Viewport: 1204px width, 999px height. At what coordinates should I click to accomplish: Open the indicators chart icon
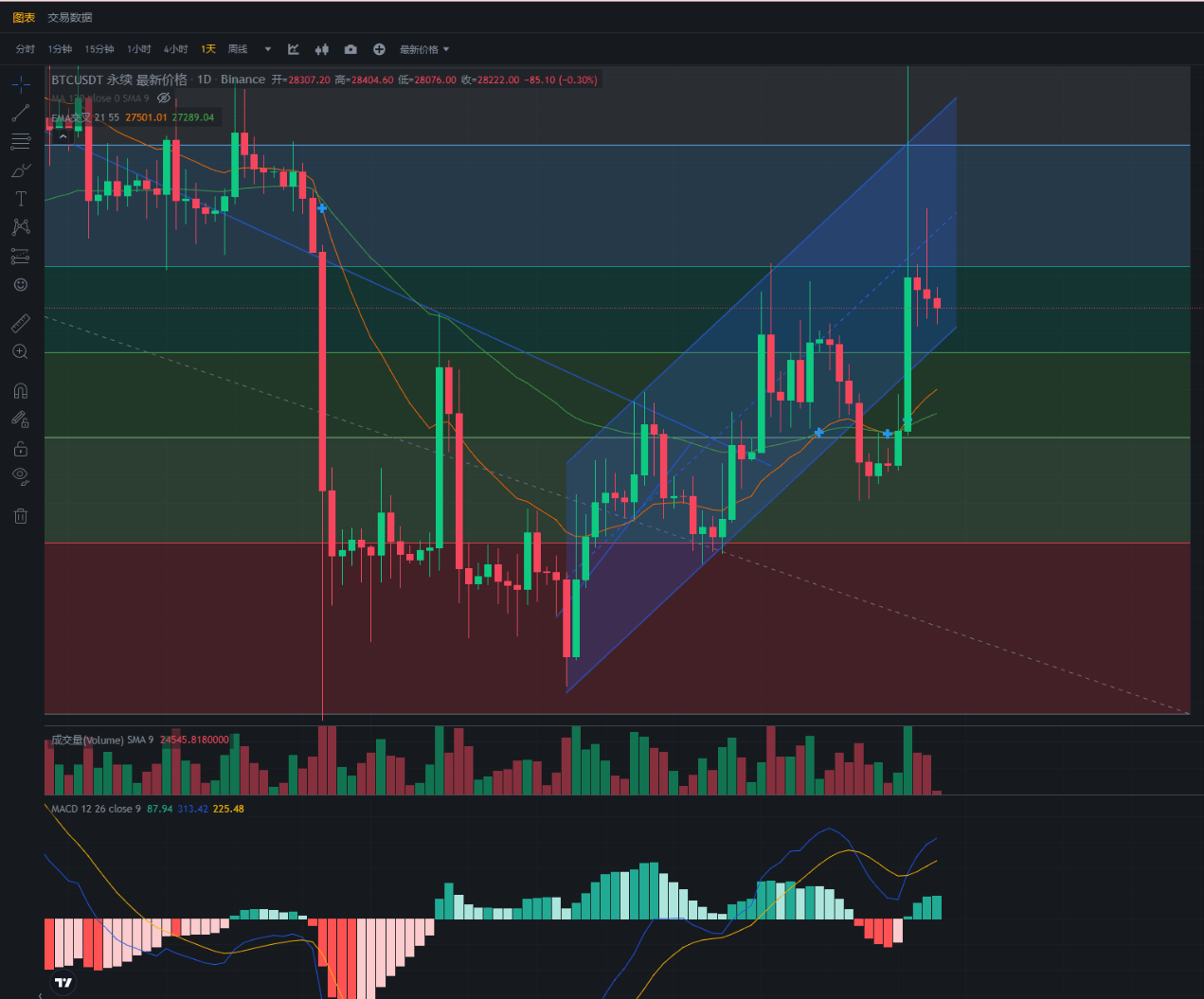[294, 49]
